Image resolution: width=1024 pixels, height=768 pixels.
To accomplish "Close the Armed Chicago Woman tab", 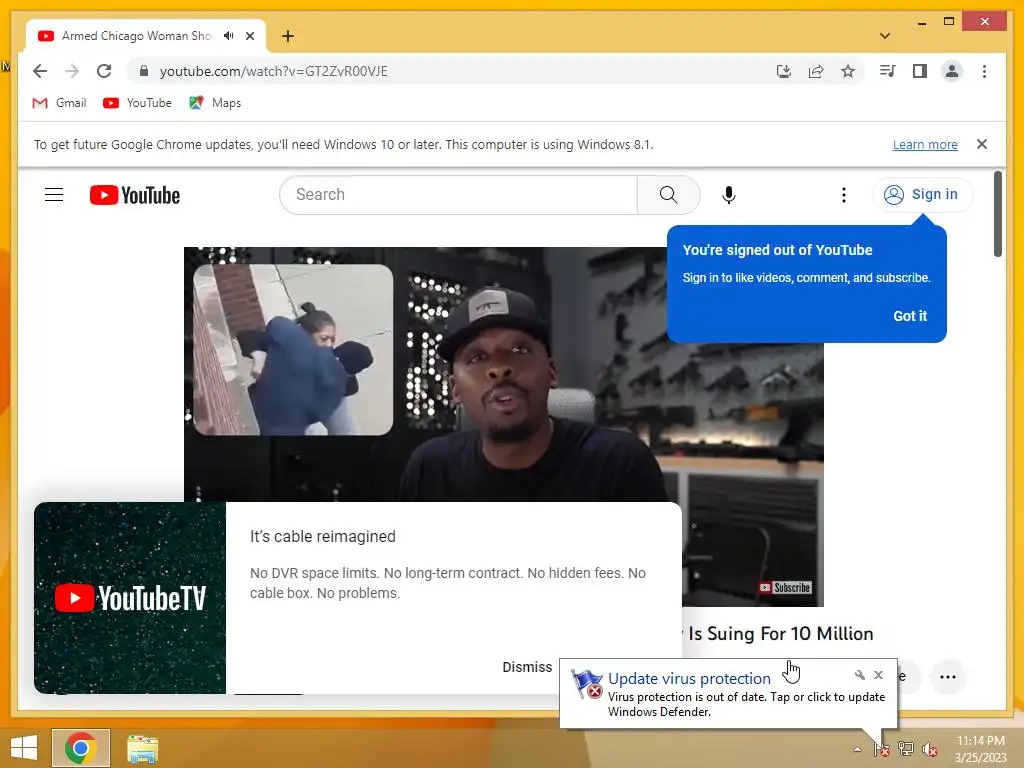I will [250, 36].
